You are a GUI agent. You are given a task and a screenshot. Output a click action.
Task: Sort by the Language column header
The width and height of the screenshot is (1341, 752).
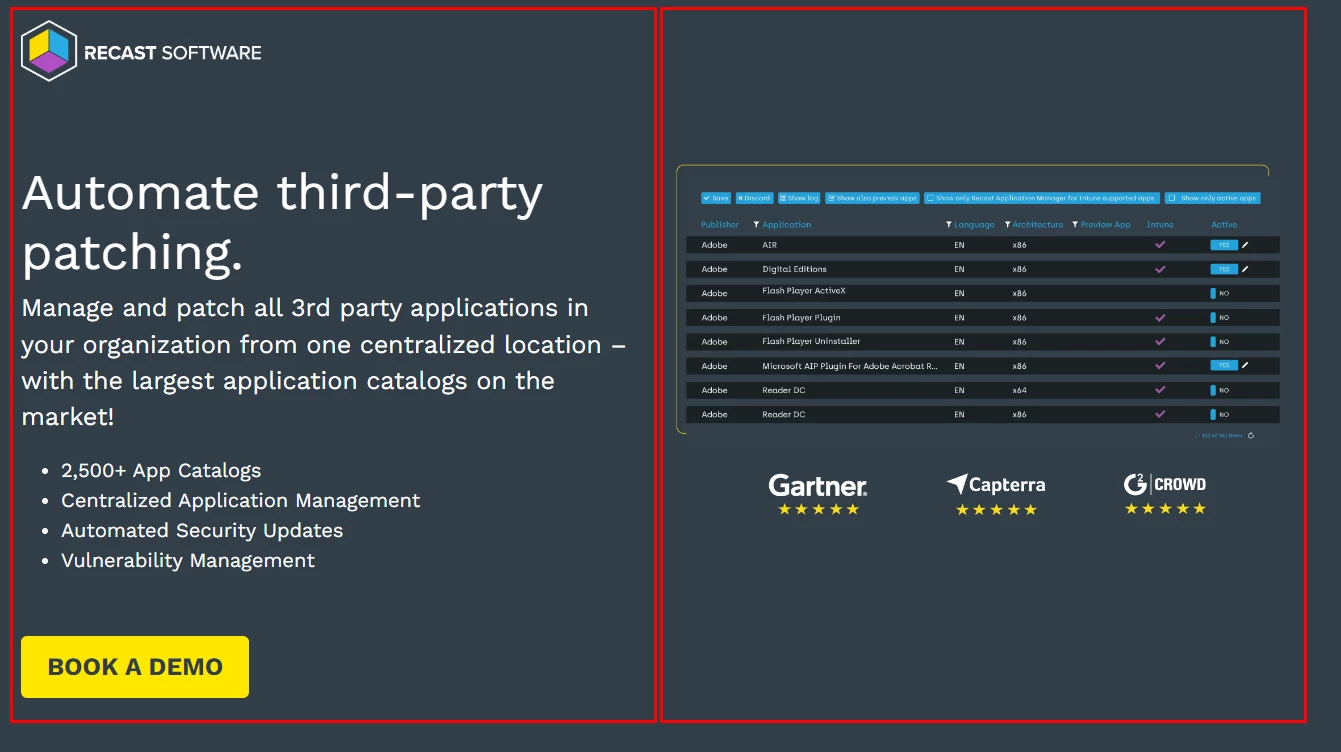[975, 225]
